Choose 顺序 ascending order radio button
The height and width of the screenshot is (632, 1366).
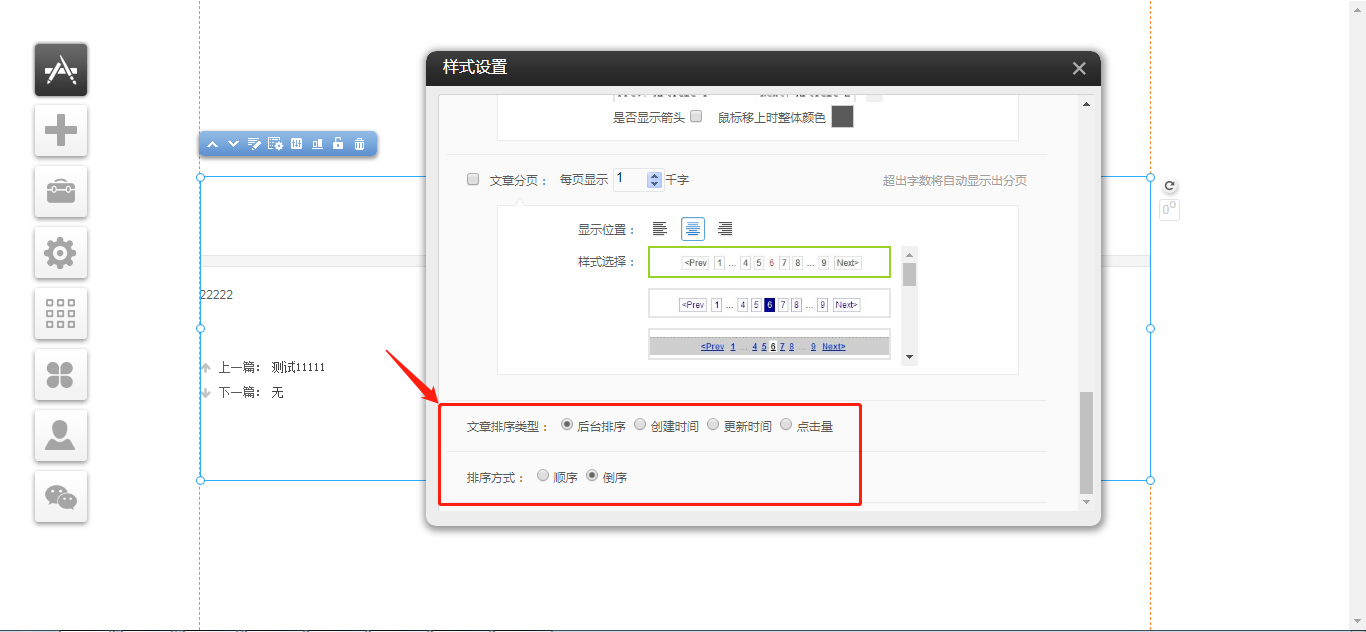coord(543,476)
